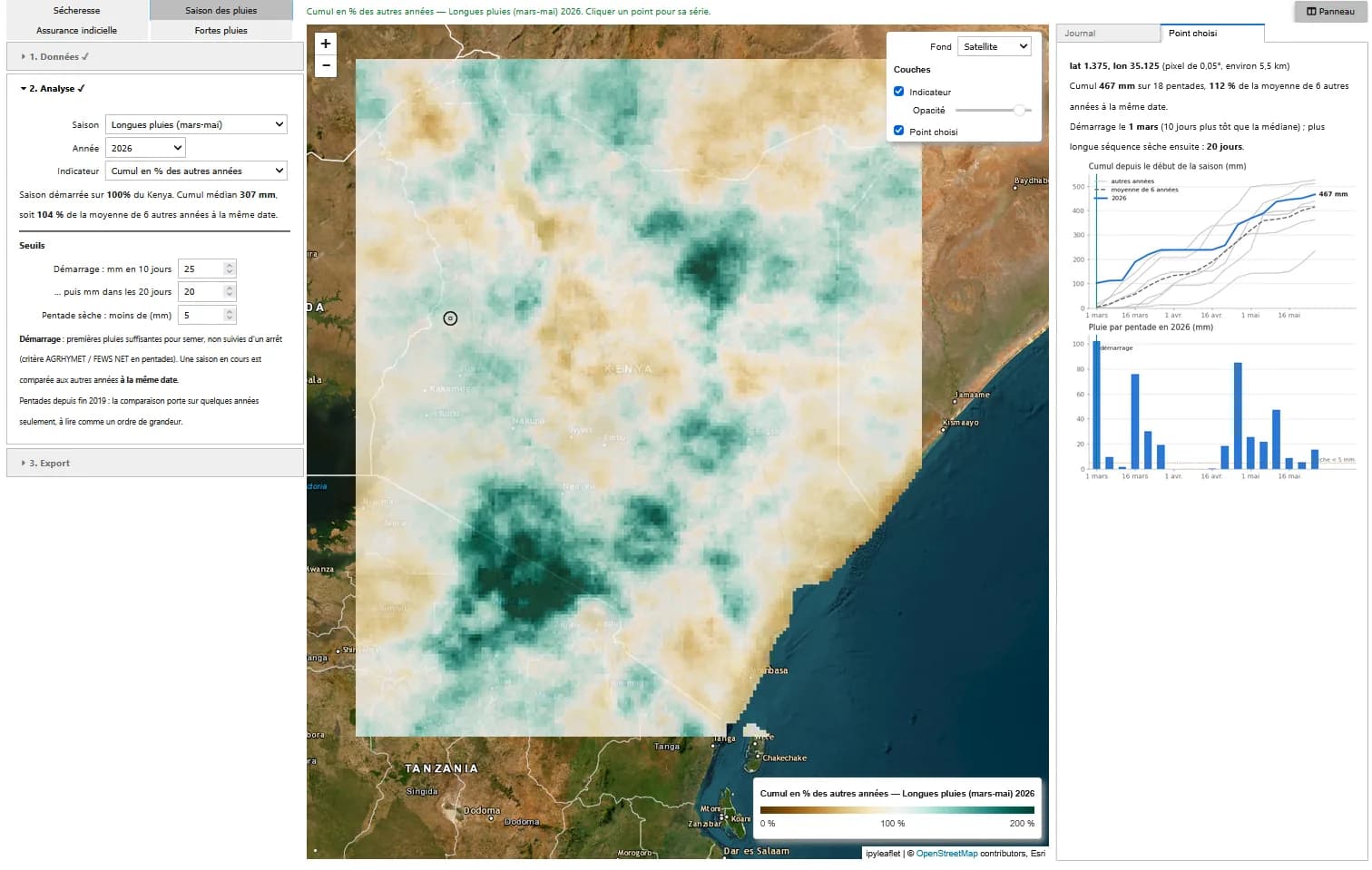The height and width of the screenshot is (870, 1372).
Task: Zoom in on the map
Action: [x=326, y=44]
